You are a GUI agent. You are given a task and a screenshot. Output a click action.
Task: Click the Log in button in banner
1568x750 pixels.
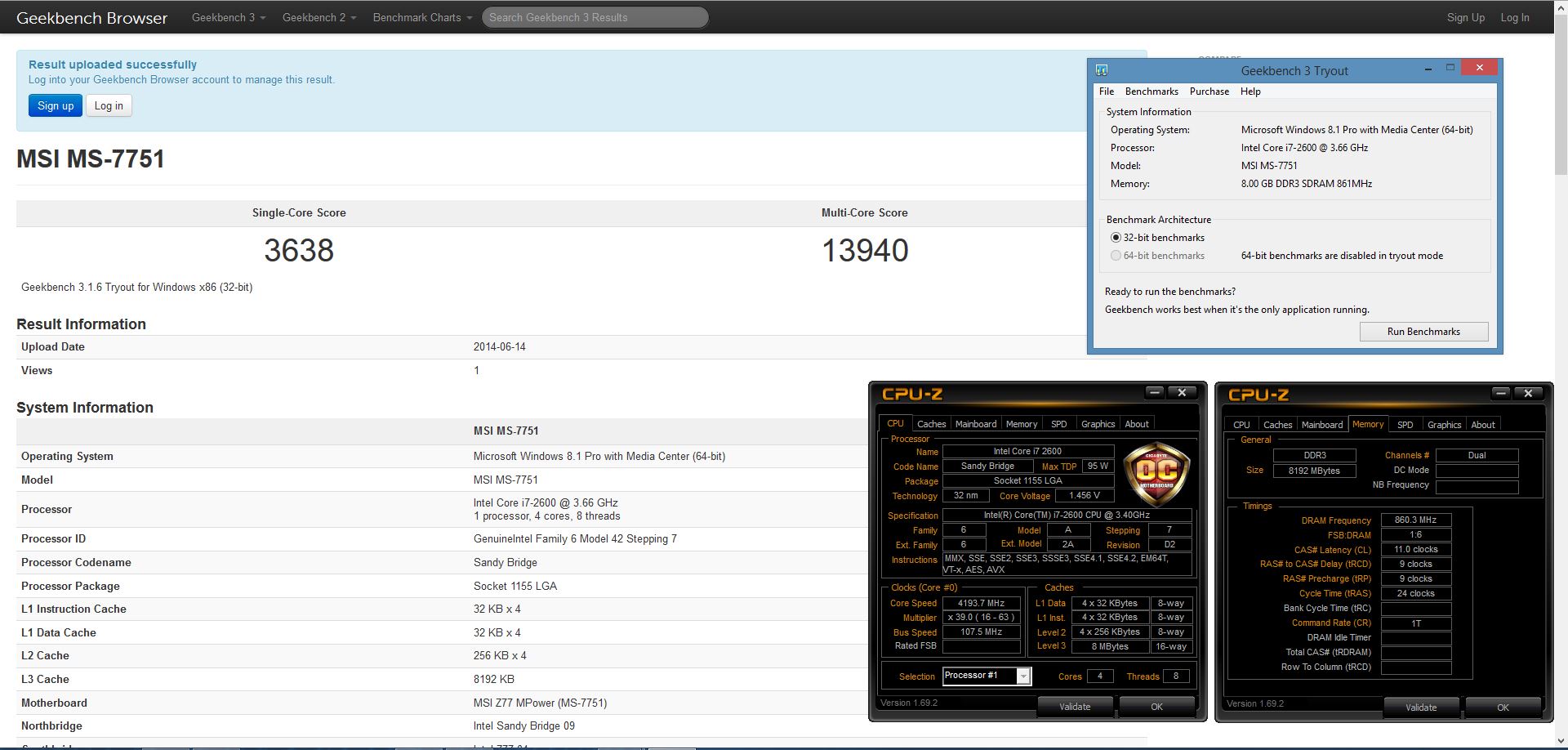pyautogui.click(x=109, y=105)
